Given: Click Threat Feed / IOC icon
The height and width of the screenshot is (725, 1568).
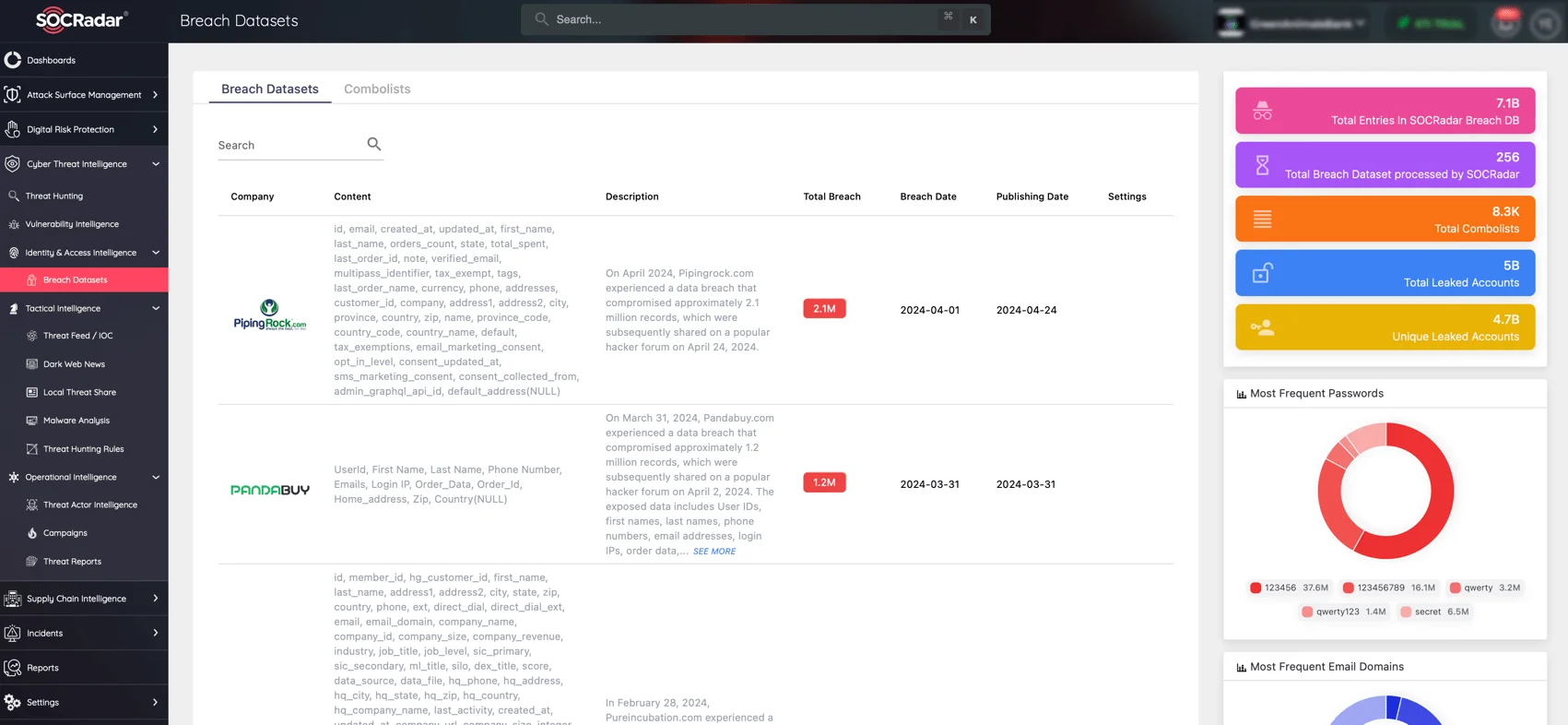Looking at the screenshot, I should [32, 336].
